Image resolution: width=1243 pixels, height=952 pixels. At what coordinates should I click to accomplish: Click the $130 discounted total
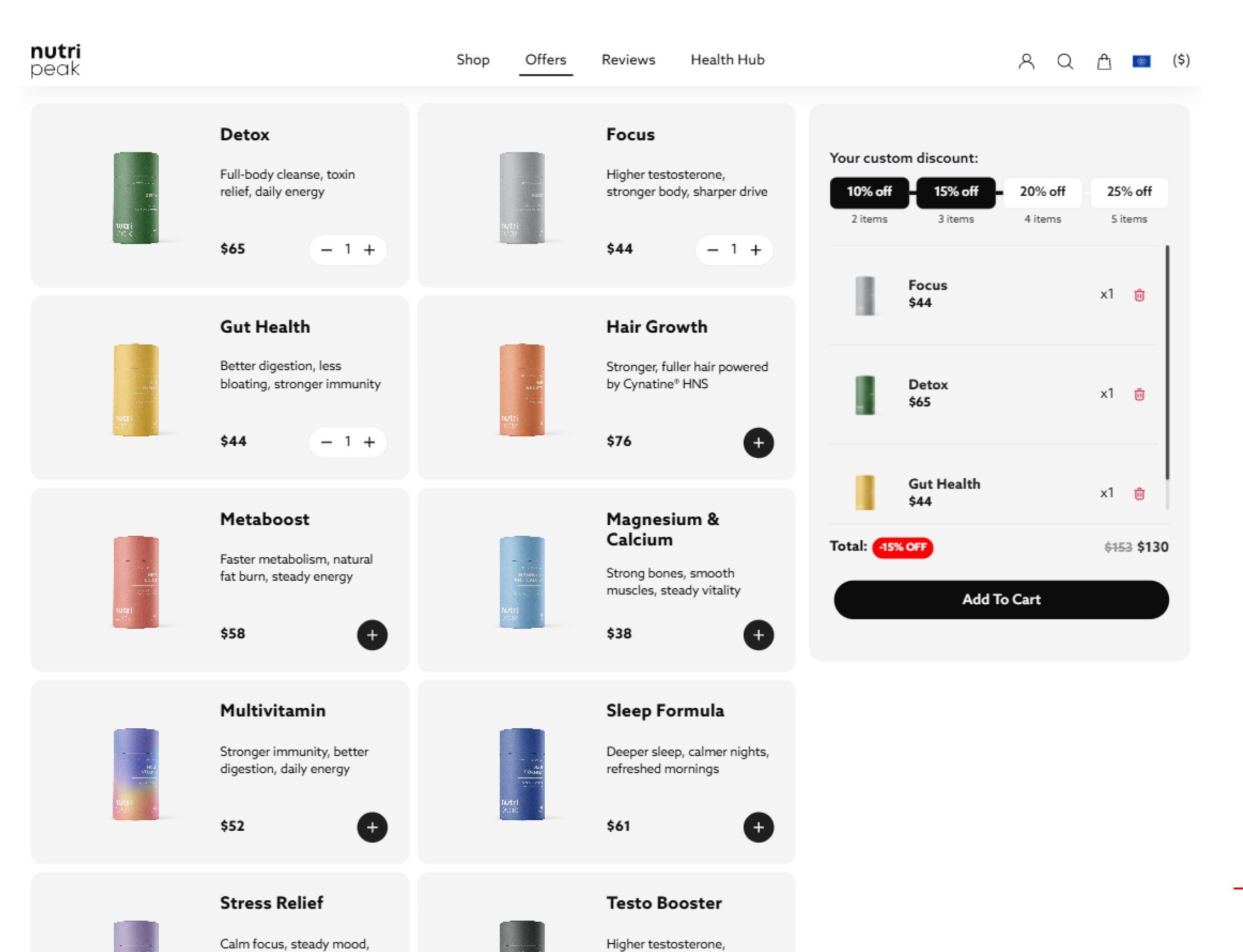click(x=1152, y=547)
